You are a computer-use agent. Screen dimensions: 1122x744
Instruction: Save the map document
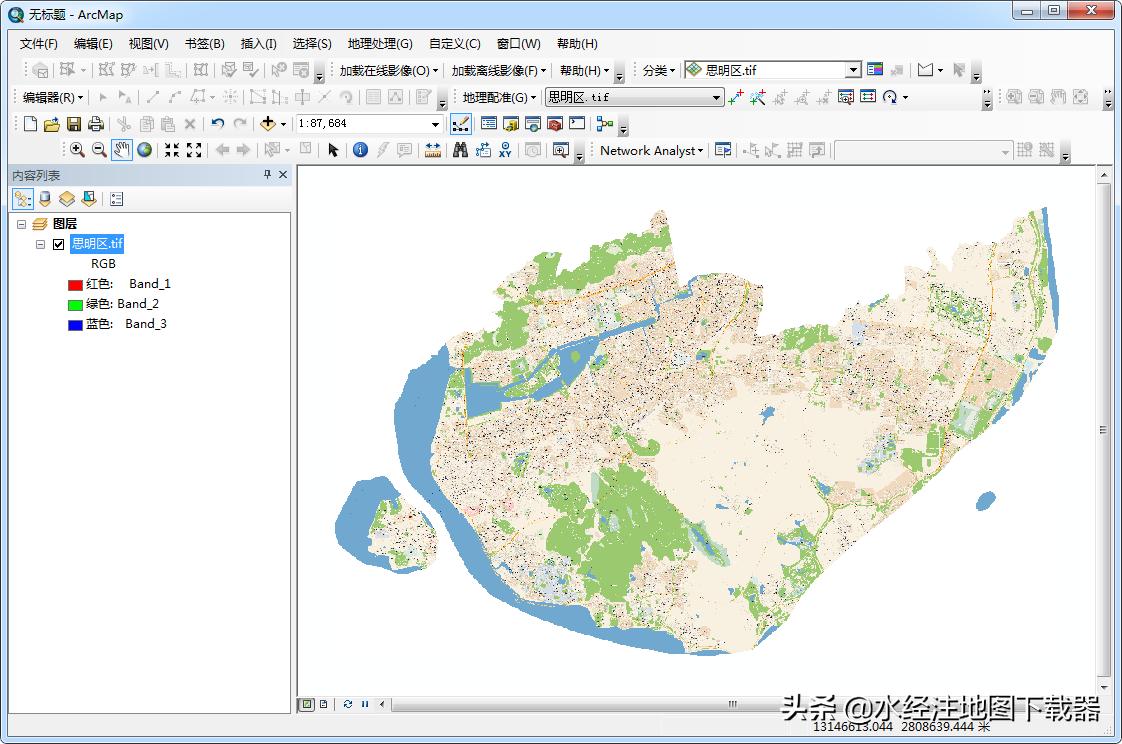tap(74, 124)
